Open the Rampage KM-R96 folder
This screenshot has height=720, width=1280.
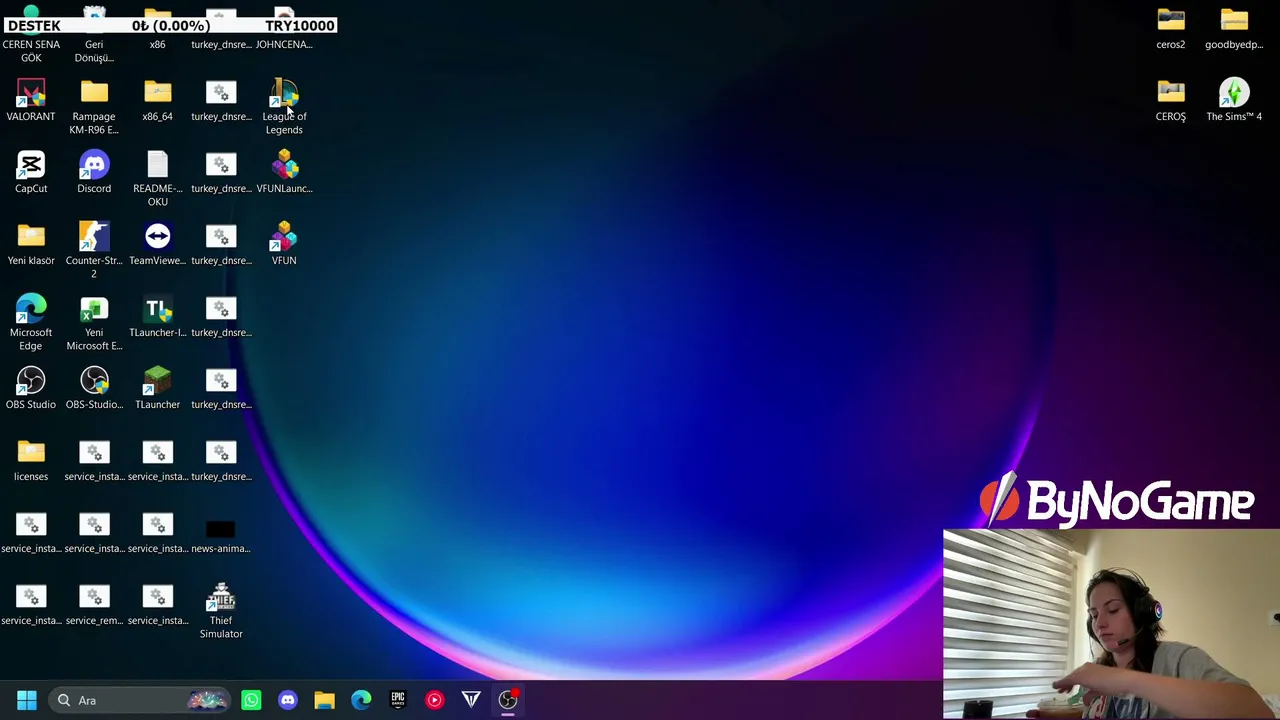pos(94,107)
